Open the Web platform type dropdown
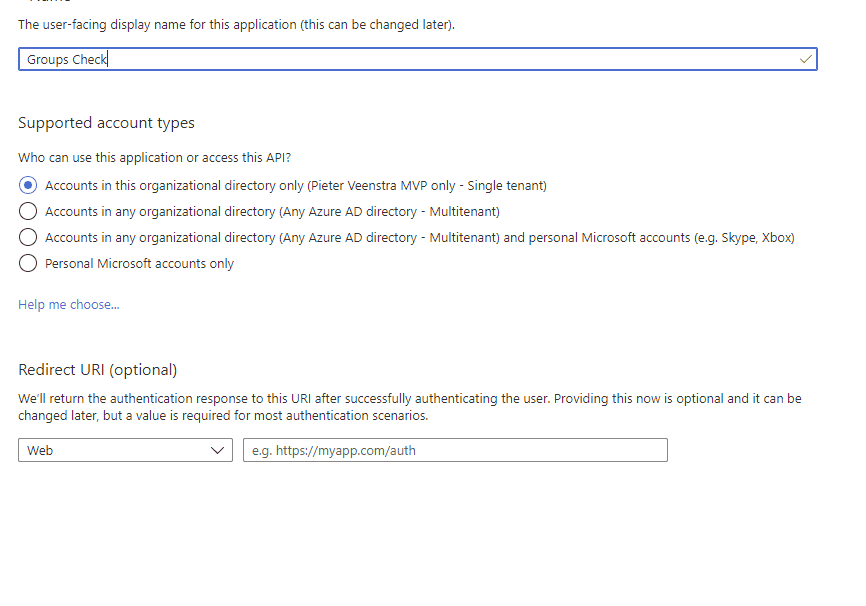 [125, 450]
